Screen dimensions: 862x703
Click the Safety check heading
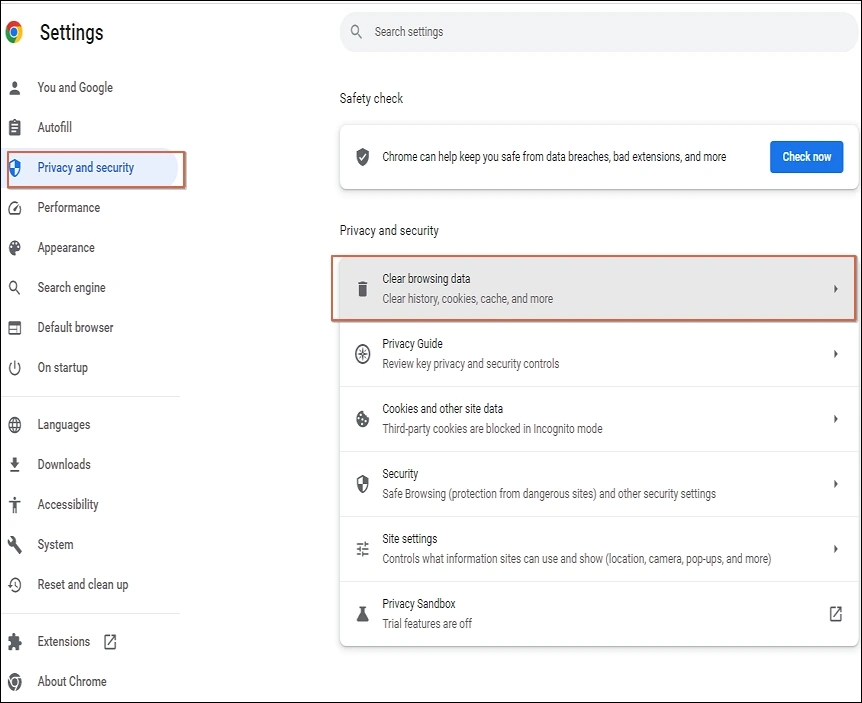pos(371,98)
